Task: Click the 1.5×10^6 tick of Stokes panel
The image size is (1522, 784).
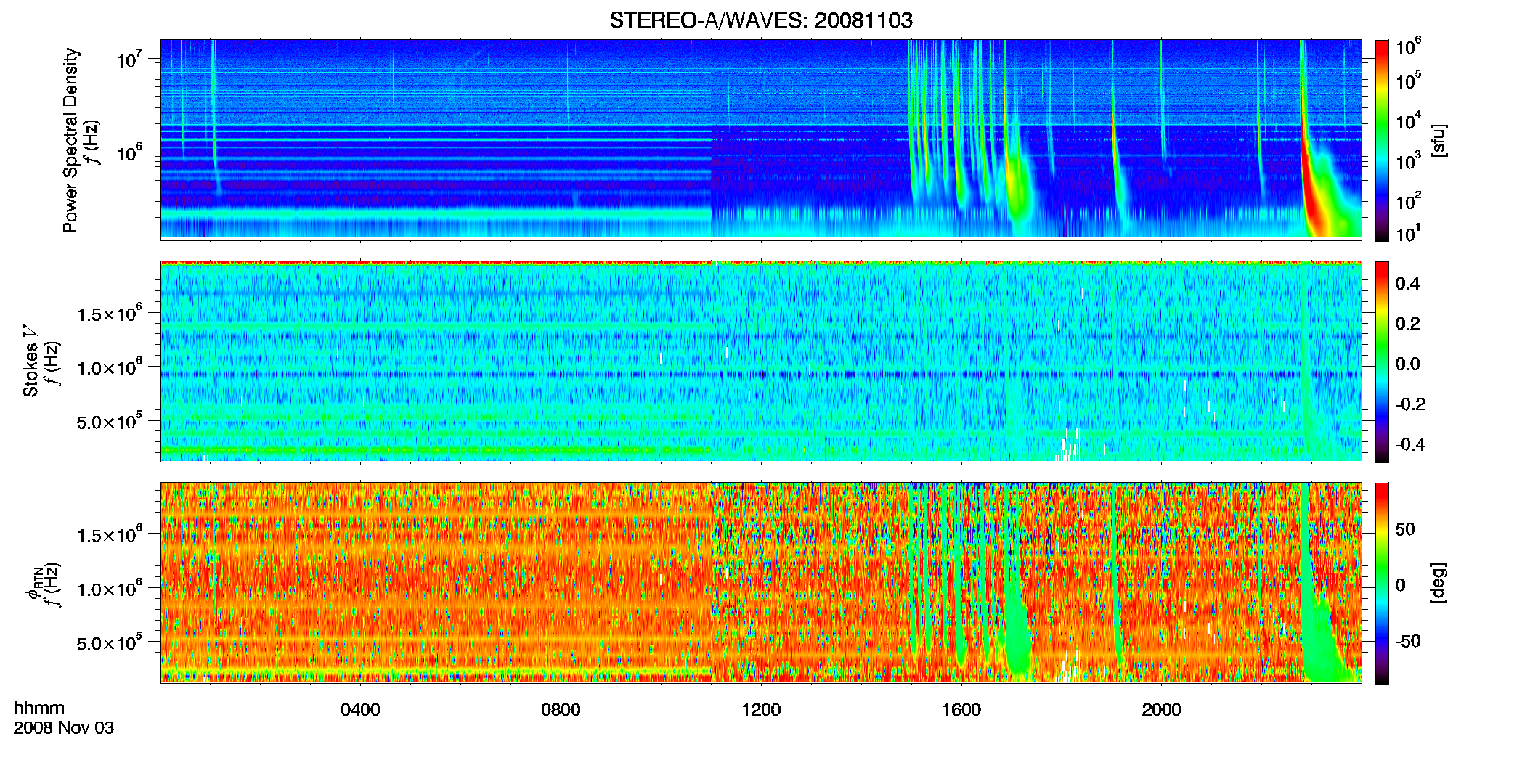Action: (109, 313)
